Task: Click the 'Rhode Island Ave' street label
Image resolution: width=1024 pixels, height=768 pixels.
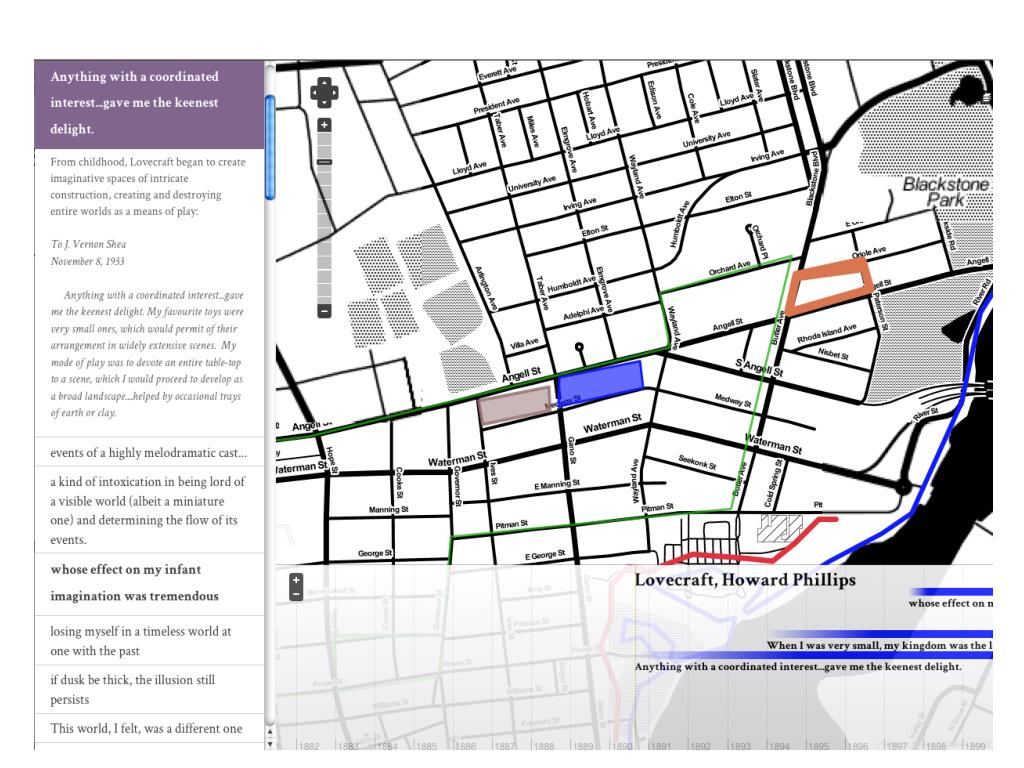Action: 827,334
